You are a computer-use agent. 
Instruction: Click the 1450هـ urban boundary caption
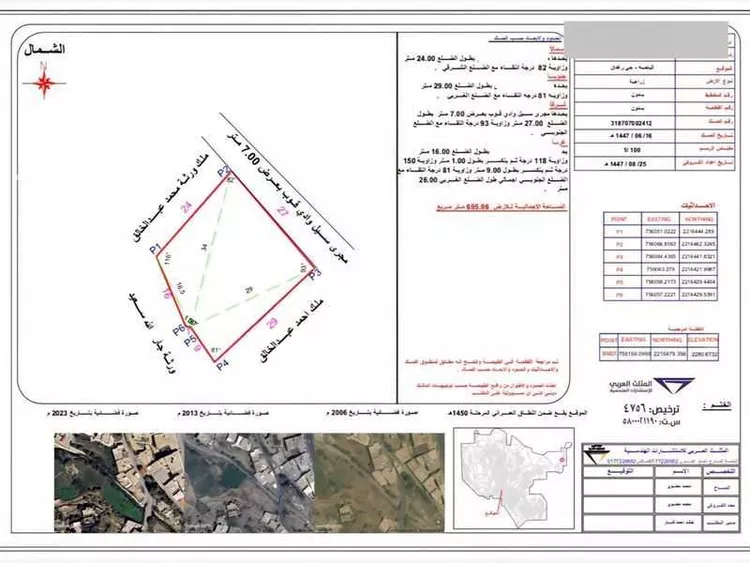517,412
